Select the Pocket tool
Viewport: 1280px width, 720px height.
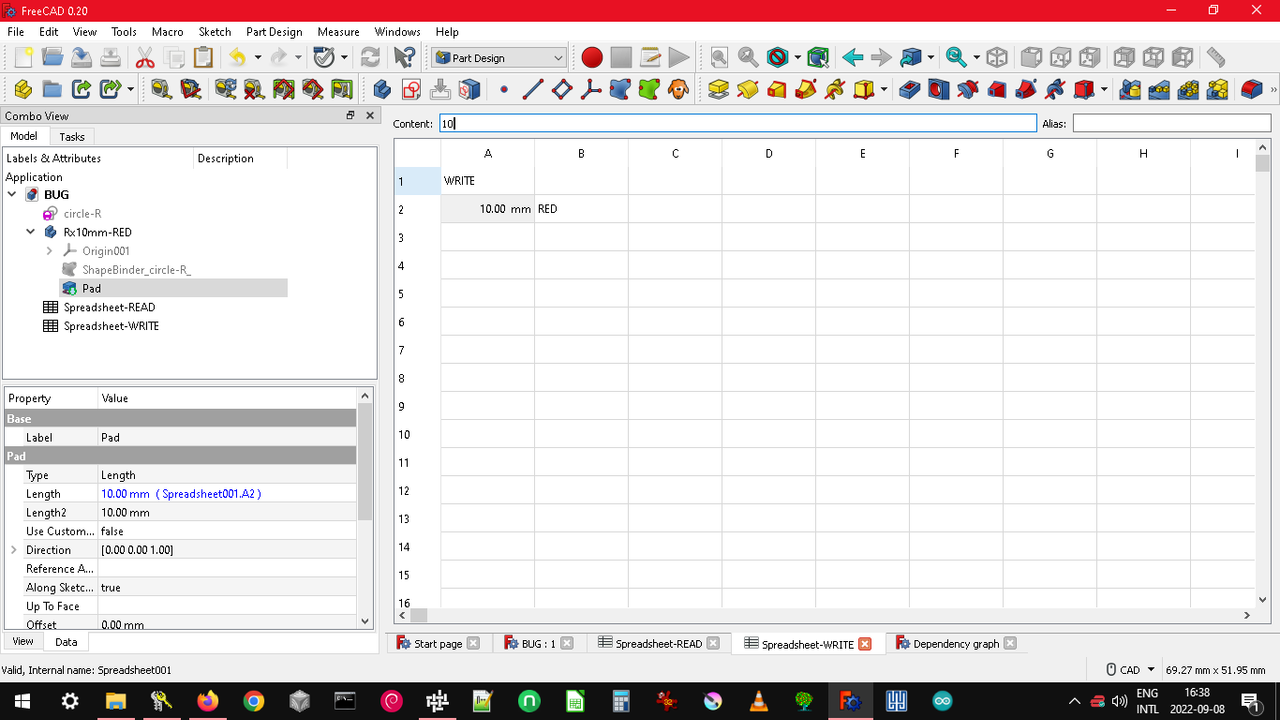910,89
